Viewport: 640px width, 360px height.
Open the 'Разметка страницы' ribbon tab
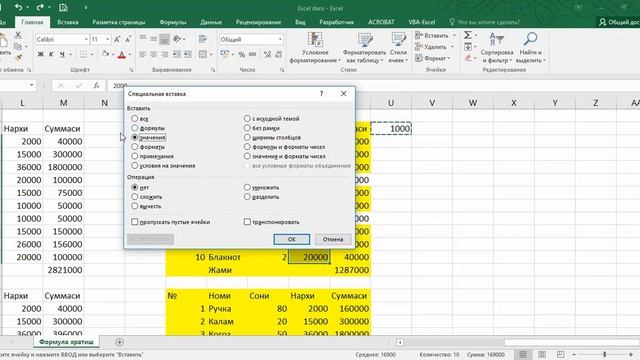(118, 22)
